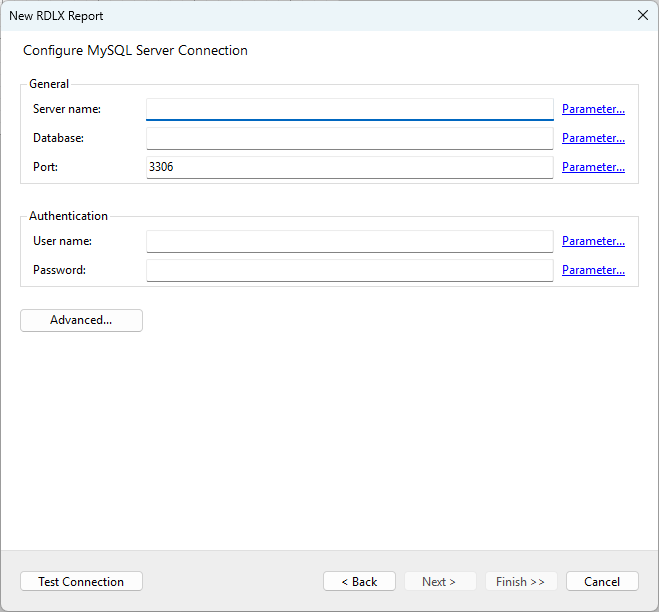This screenshot has width=659, height=612.
Task: Click the Password label
Action: (x=59, y=270)
